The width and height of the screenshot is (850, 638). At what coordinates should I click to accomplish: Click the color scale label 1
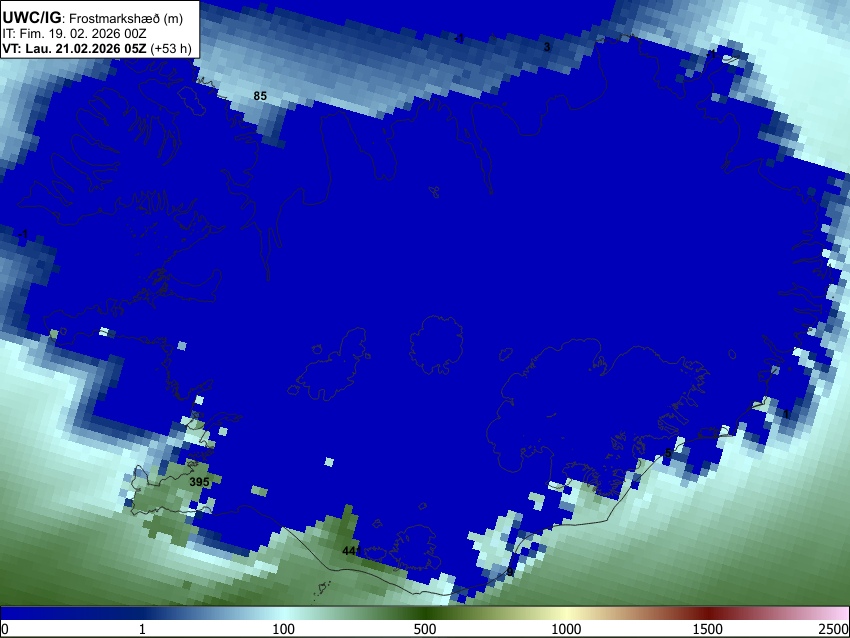coord(142,629)
